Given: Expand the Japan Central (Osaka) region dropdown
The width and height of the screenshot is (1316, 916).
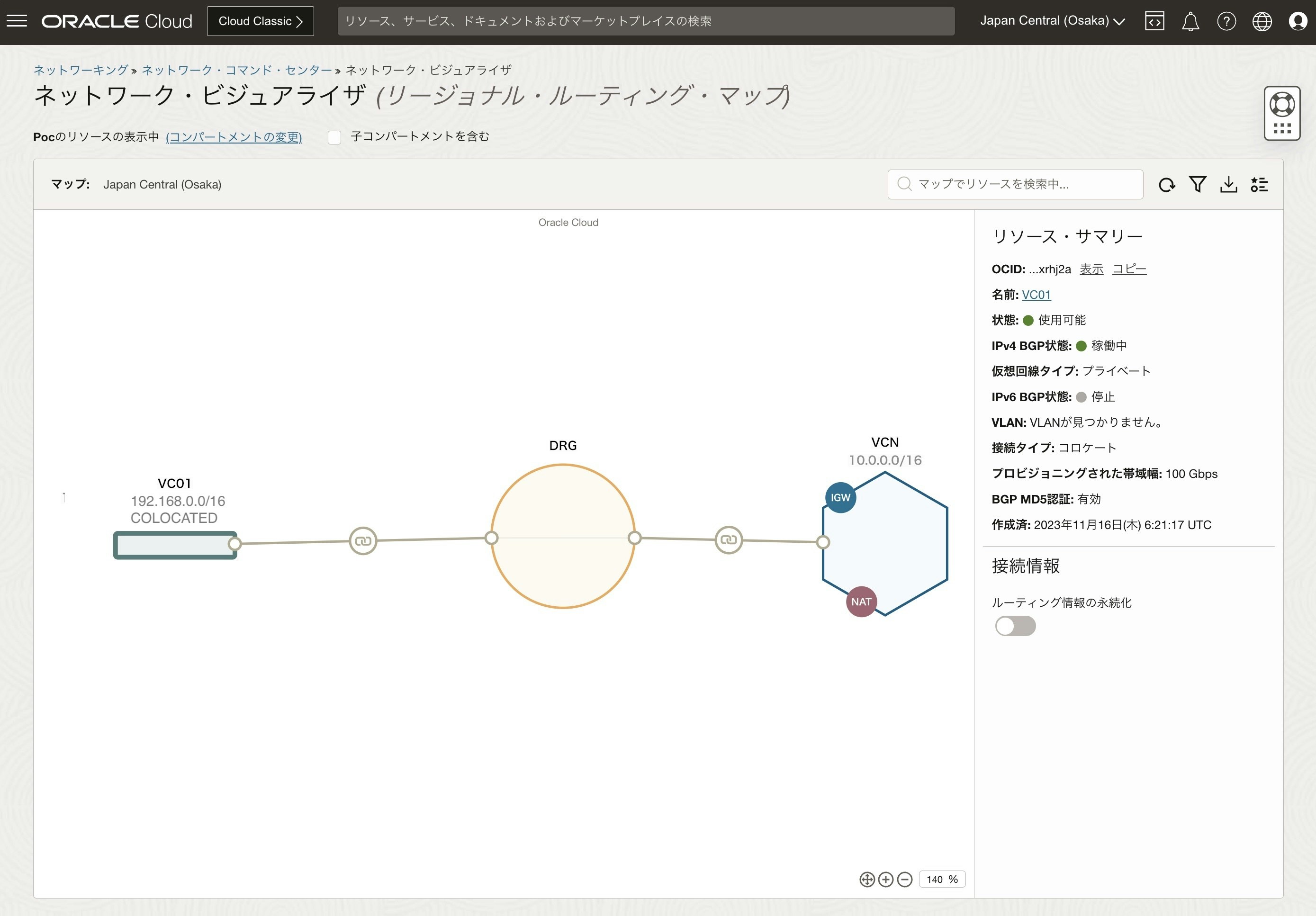Looking at the screenshot, I should [1052, 21].
